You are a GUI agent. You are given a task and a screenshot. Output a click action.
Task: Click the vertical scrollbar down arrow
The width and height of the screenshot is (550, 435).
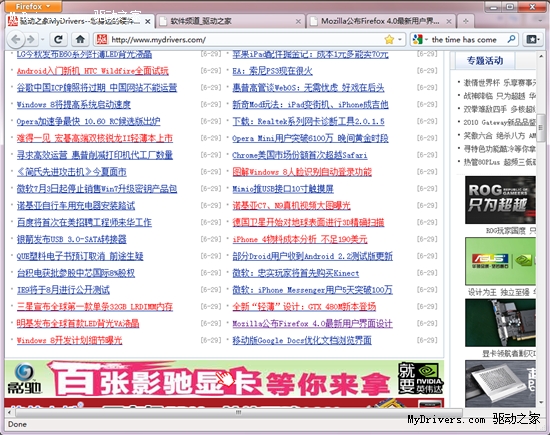[541, 403]
